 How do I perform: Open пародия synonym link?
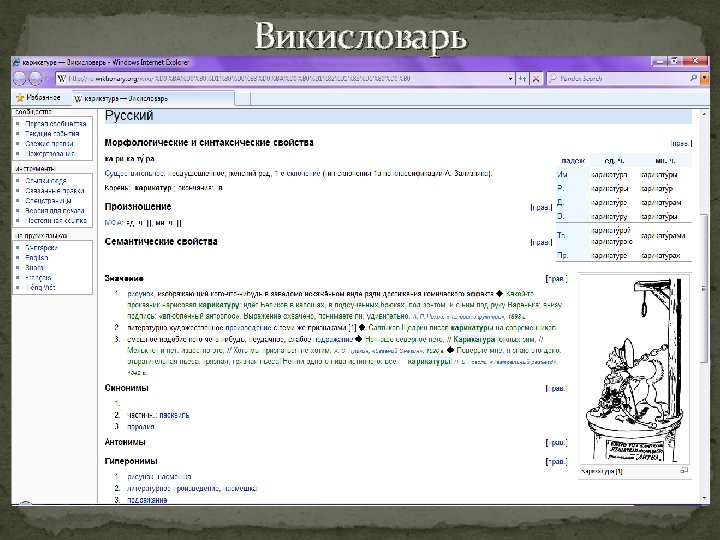click(x=141, y=427)
